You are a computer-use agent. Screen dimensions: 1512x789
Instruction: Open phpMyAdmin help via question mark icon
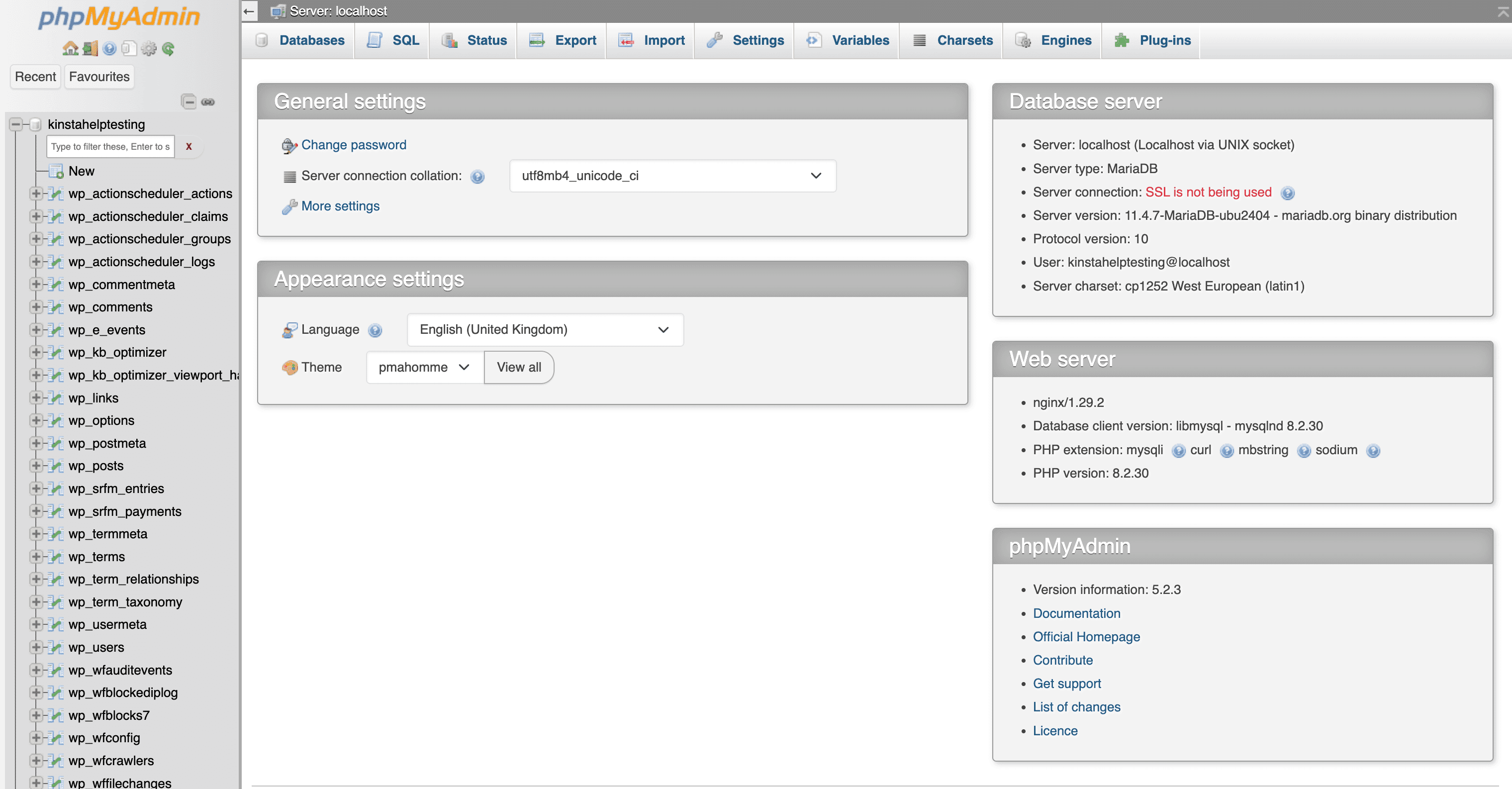[110, 49]
